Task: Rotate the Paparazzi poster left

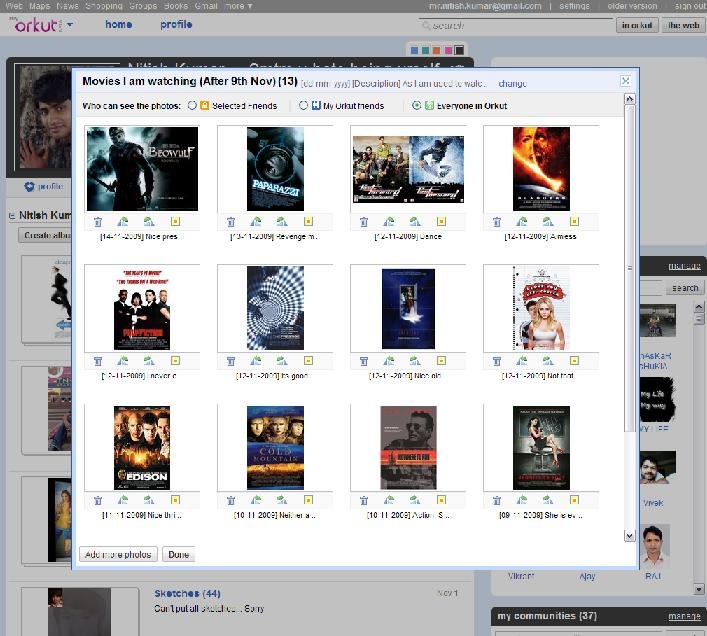Action: (x=256, y=222)
